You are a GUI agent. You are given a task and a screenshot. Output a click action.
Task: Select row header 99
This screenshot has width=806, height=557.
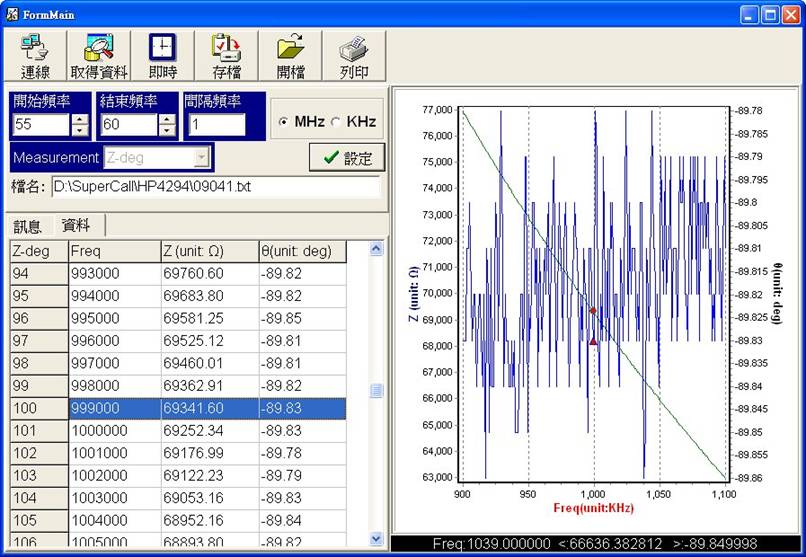(x=39, y=386)
